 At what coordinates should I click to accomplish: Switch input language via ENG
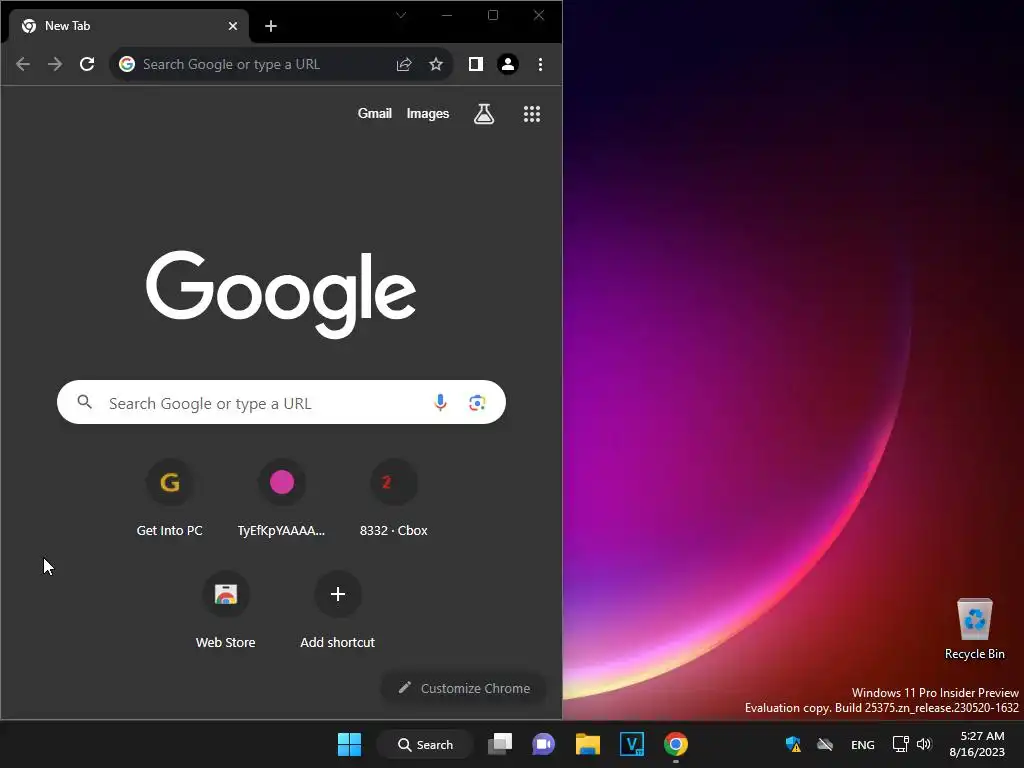click(x=863, y=744)
